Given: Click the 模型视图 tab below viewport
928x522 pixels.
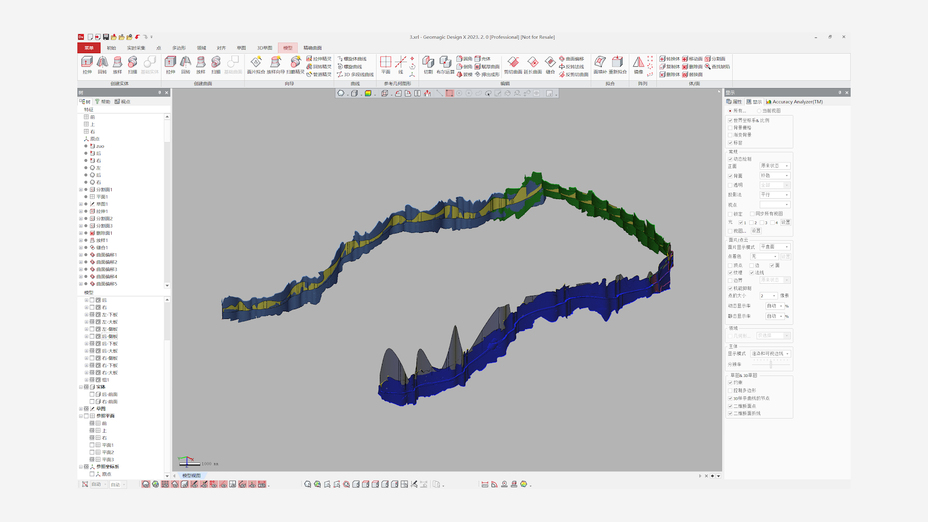Looking at the screenshot, I should (191, 475).
